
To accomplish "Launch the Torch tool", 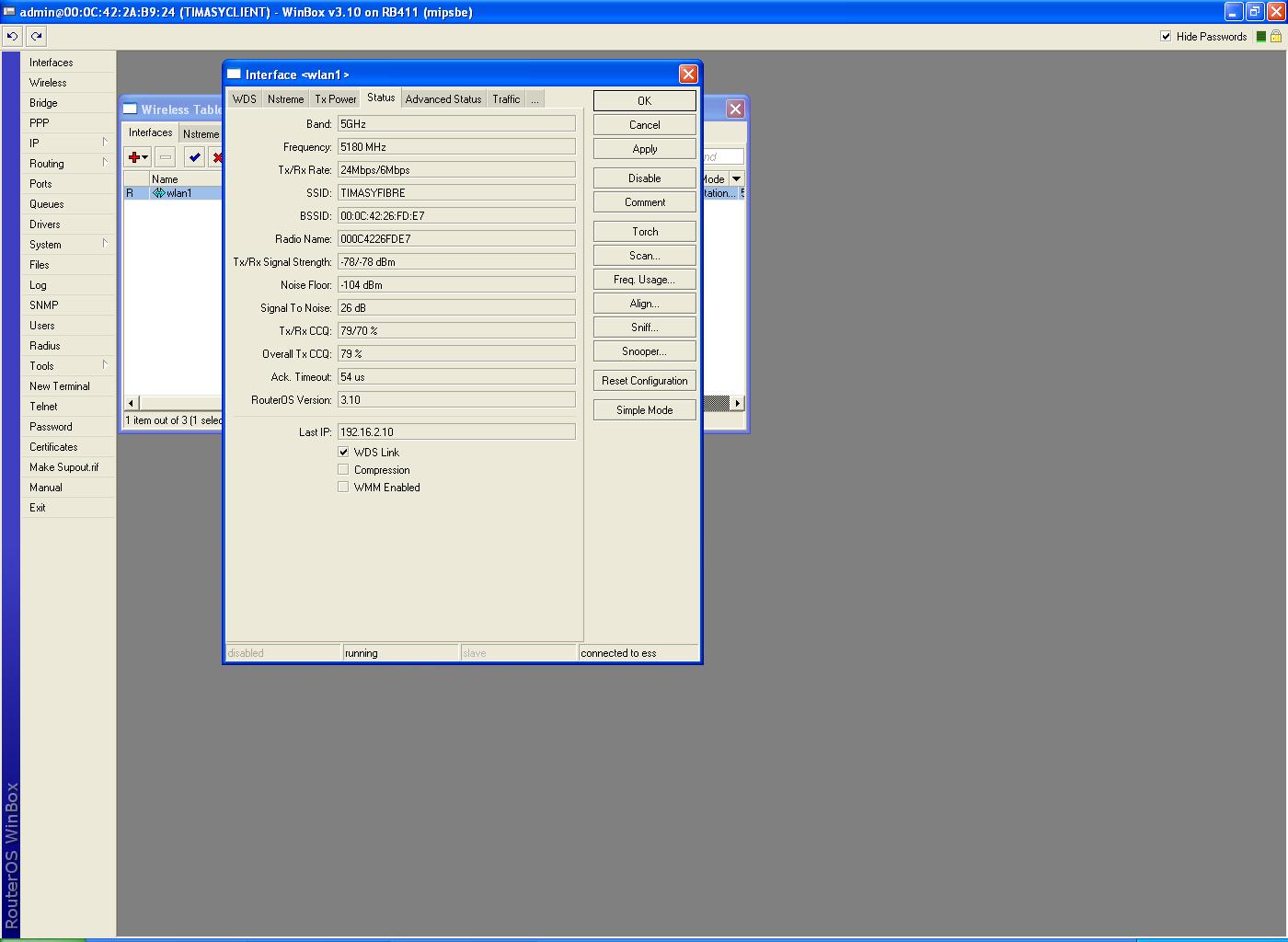I will pos(645,232).
